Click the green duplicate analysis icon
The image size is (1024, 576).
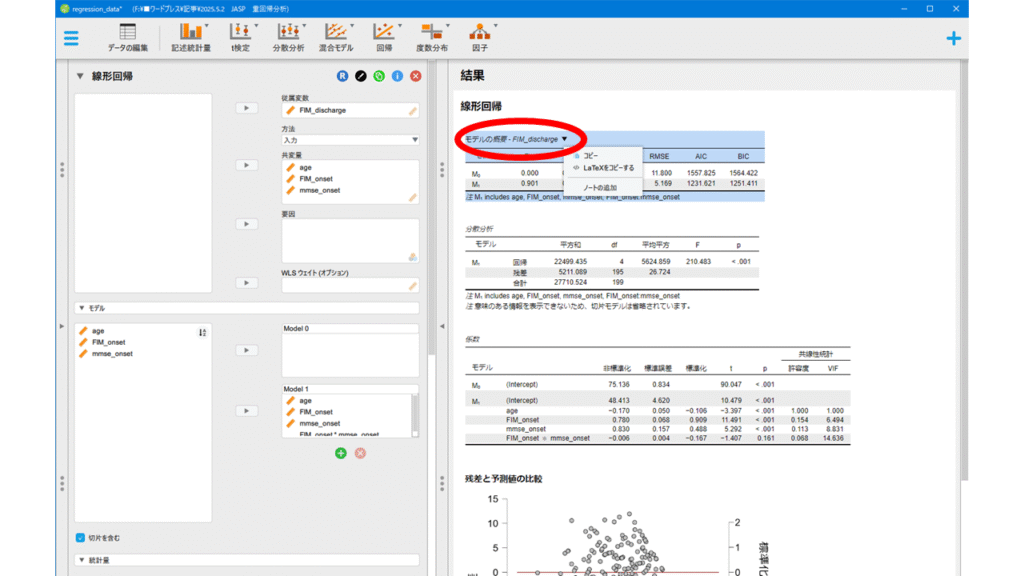(379, 76)
